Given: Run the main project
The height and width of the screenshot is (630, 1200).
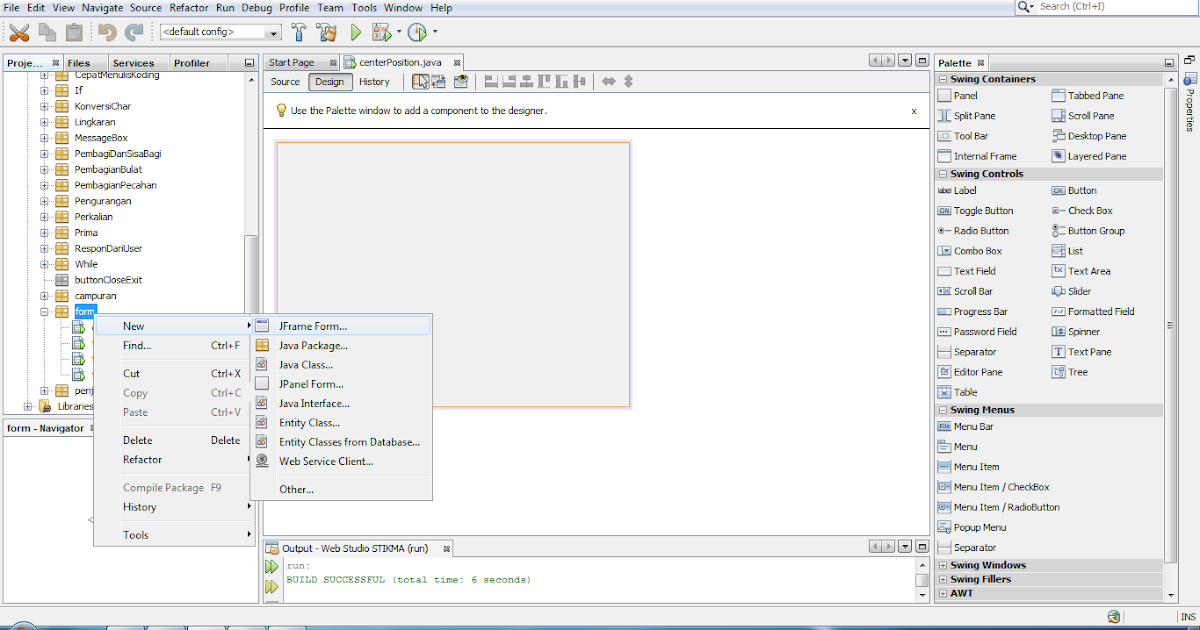Looking at the screenshot, I should 355,31.
